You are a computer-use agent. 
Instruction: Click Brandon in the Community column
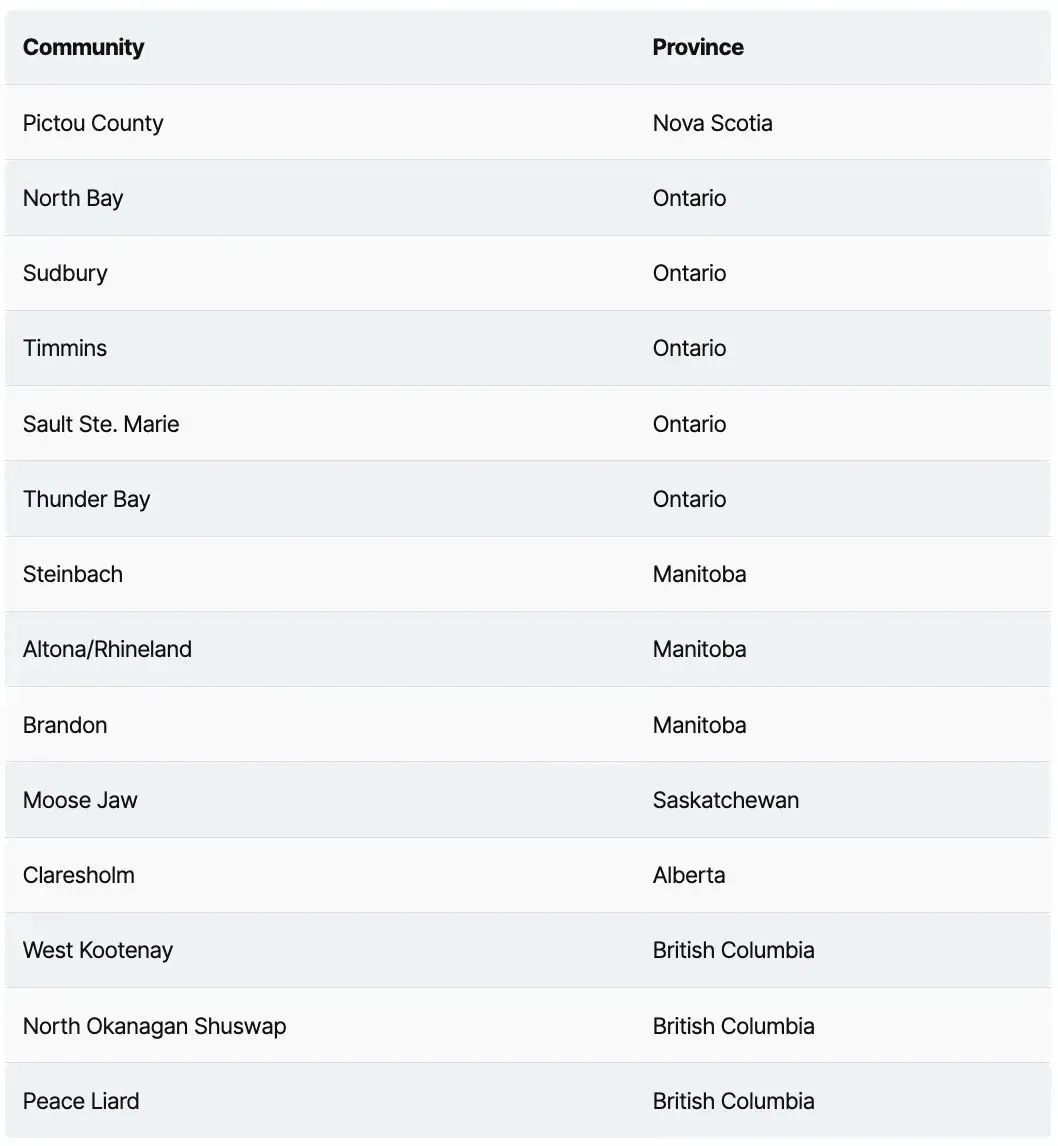coord(65,725)
